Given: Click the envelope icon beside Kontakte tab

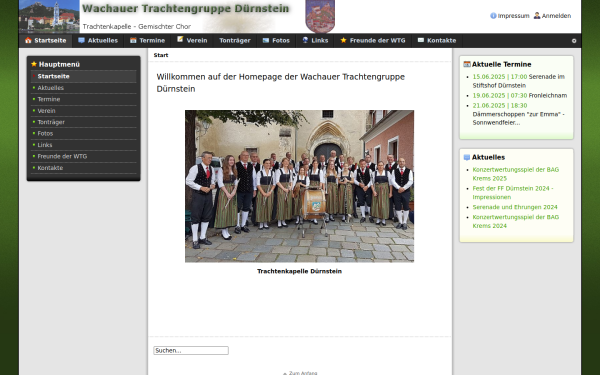Looking at the screenshot, I should tap(421, 40).
